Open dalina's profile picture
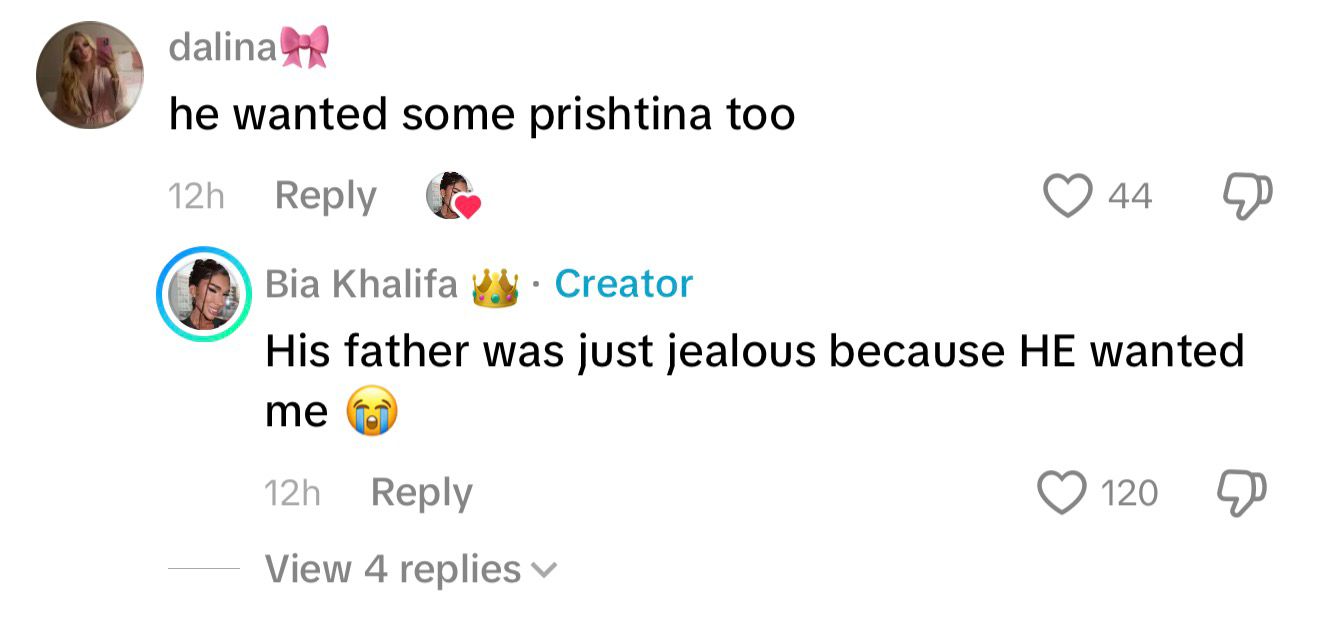The height and width of the screenshot is (625, 1320). click(89, 75)
